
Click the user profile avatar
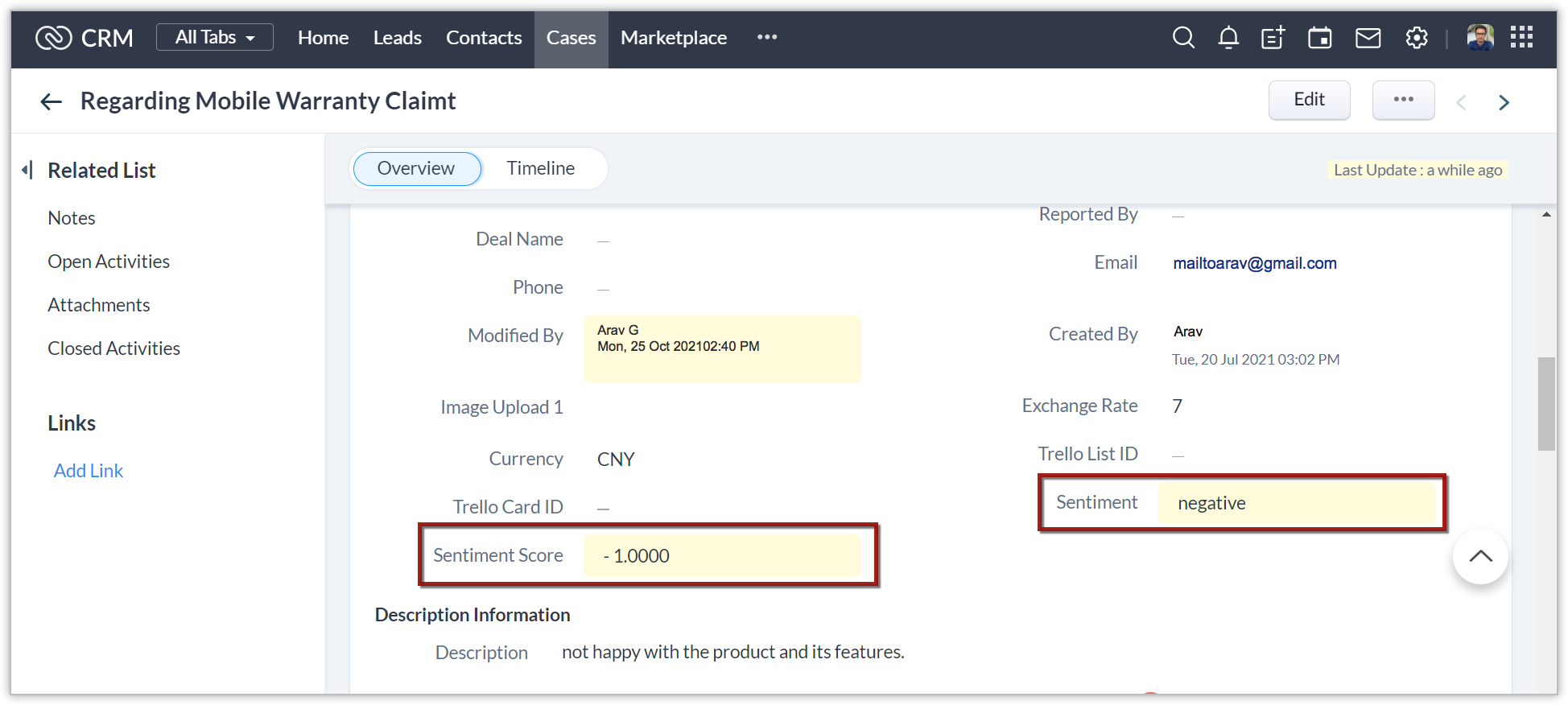tap(1480, 37)
